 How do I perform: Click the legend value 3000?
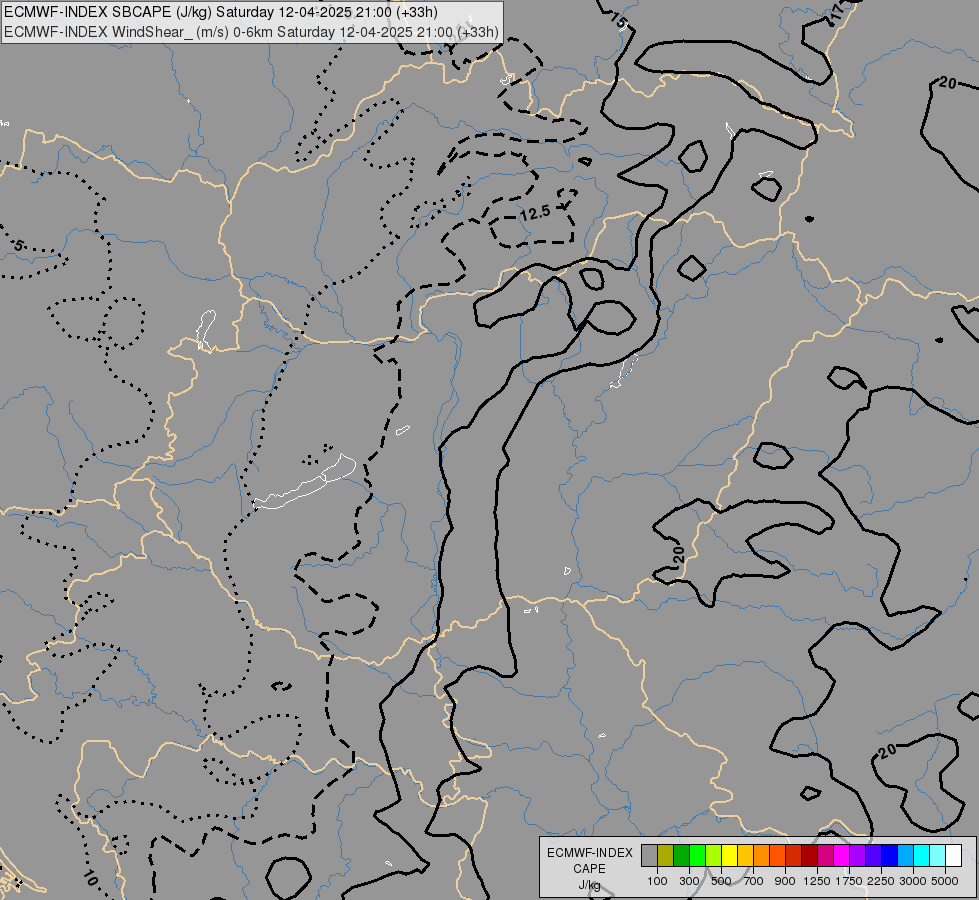point(913,881)
